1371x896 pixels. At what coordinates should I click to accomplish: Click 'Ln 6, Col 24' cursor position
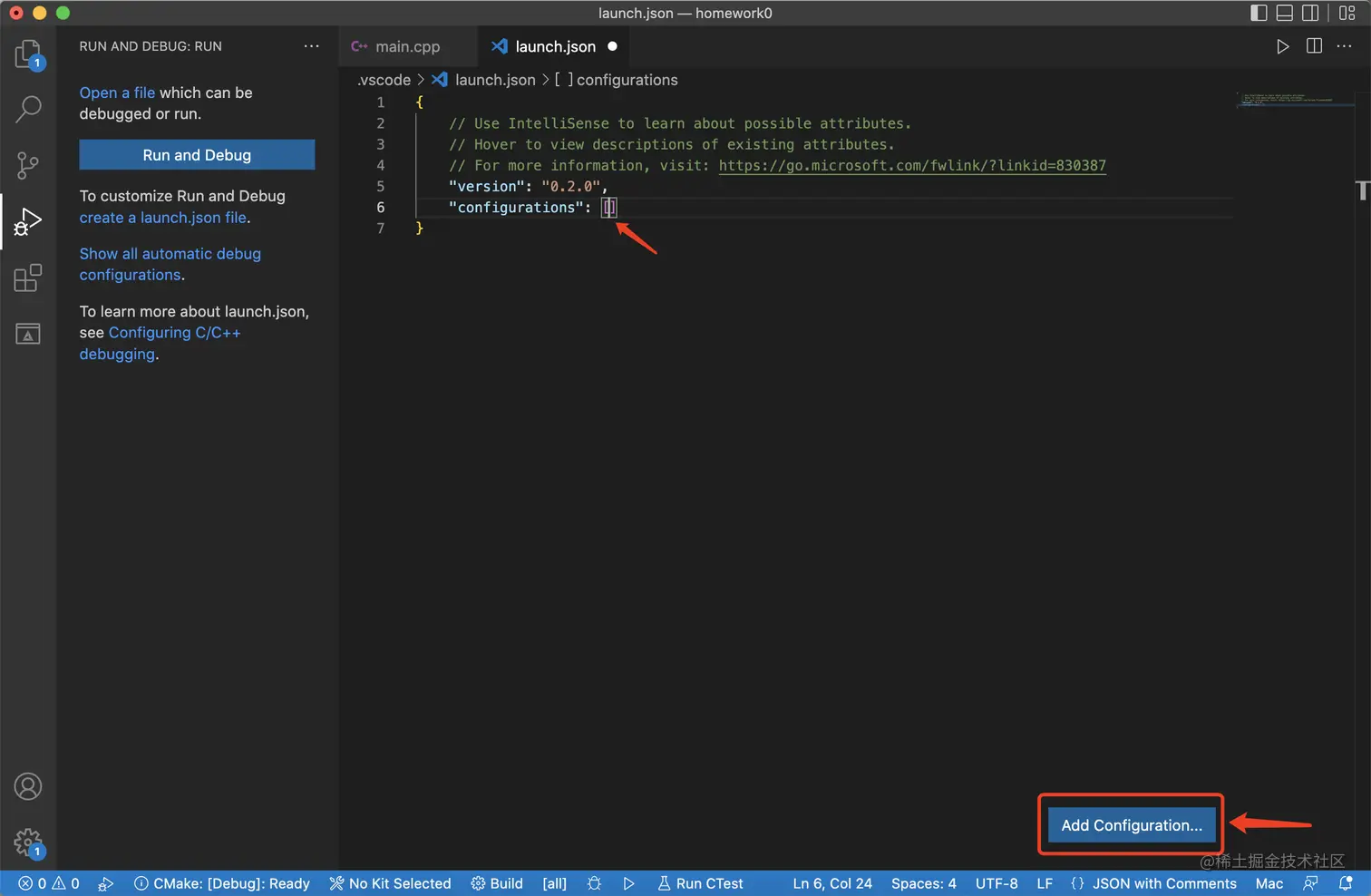tap(832, 883)
